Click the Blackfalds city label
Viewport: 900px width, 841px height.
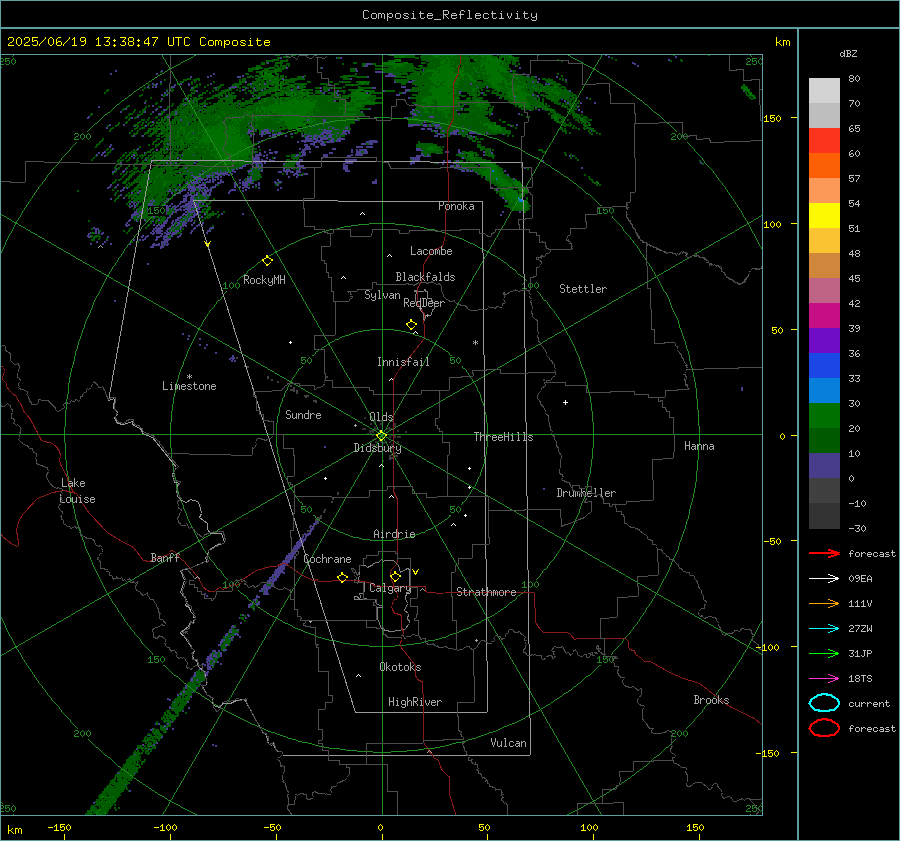point(425,277)
